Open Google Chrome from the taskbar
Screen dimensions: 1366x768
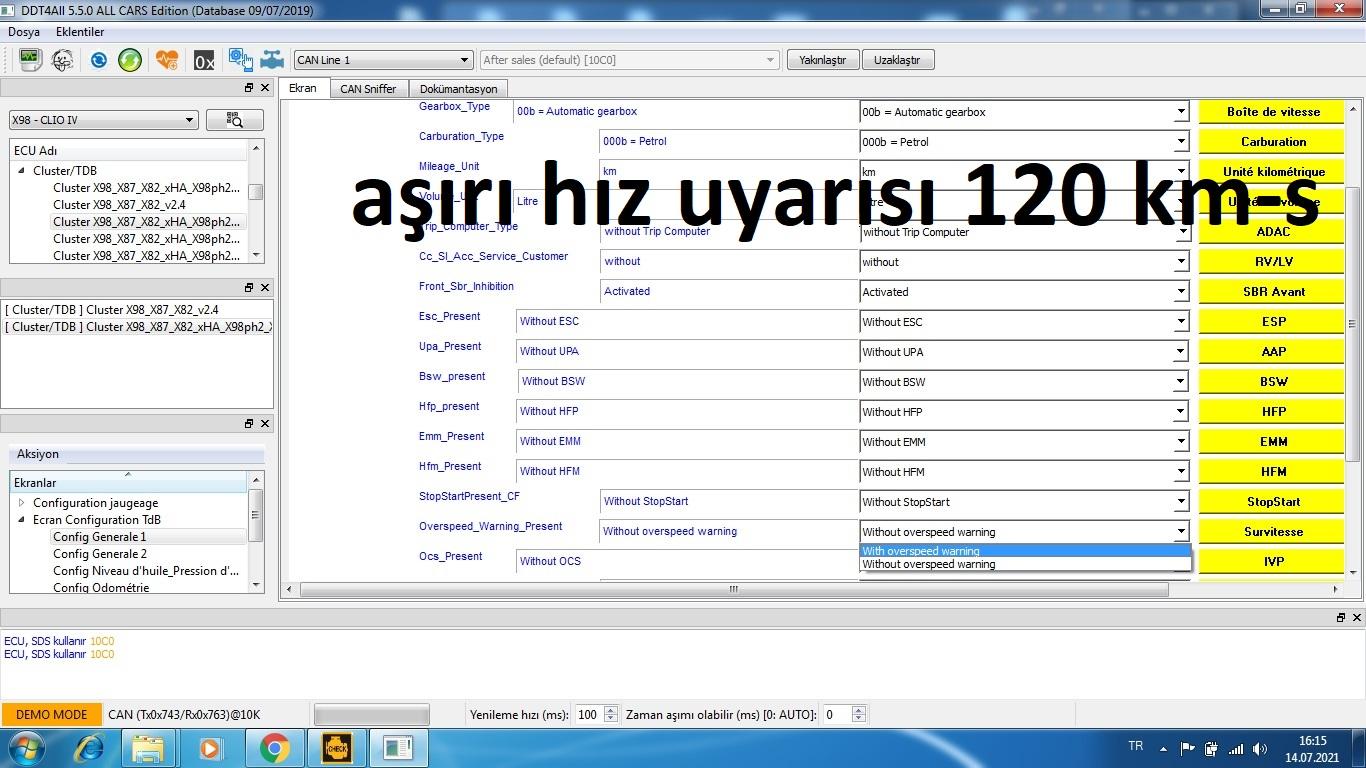point(274,747)
